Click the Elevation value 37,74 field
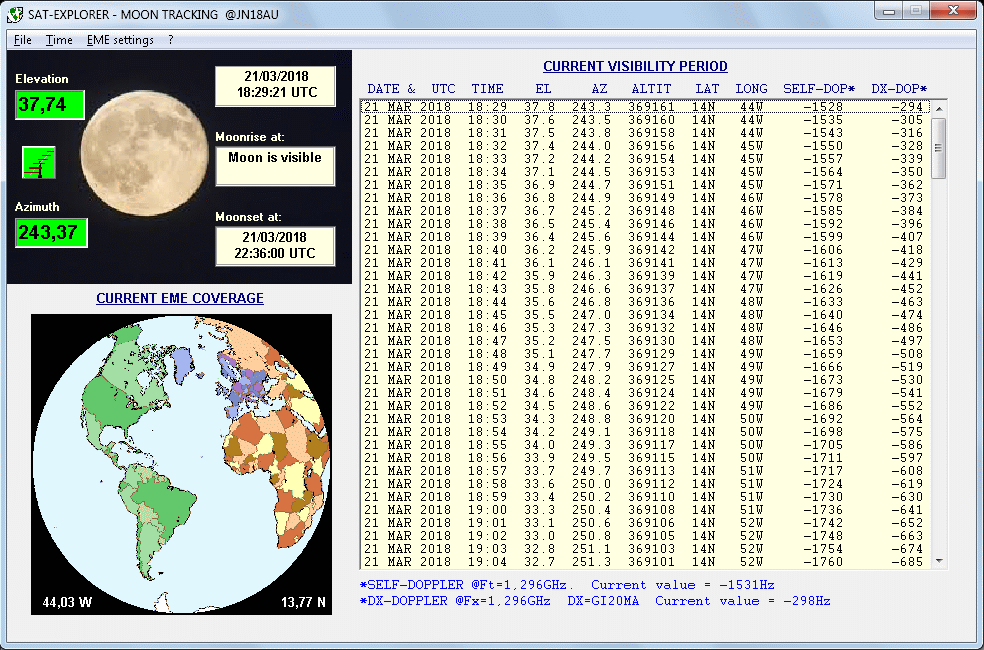 pyautogui.click(x=50, y=105)
